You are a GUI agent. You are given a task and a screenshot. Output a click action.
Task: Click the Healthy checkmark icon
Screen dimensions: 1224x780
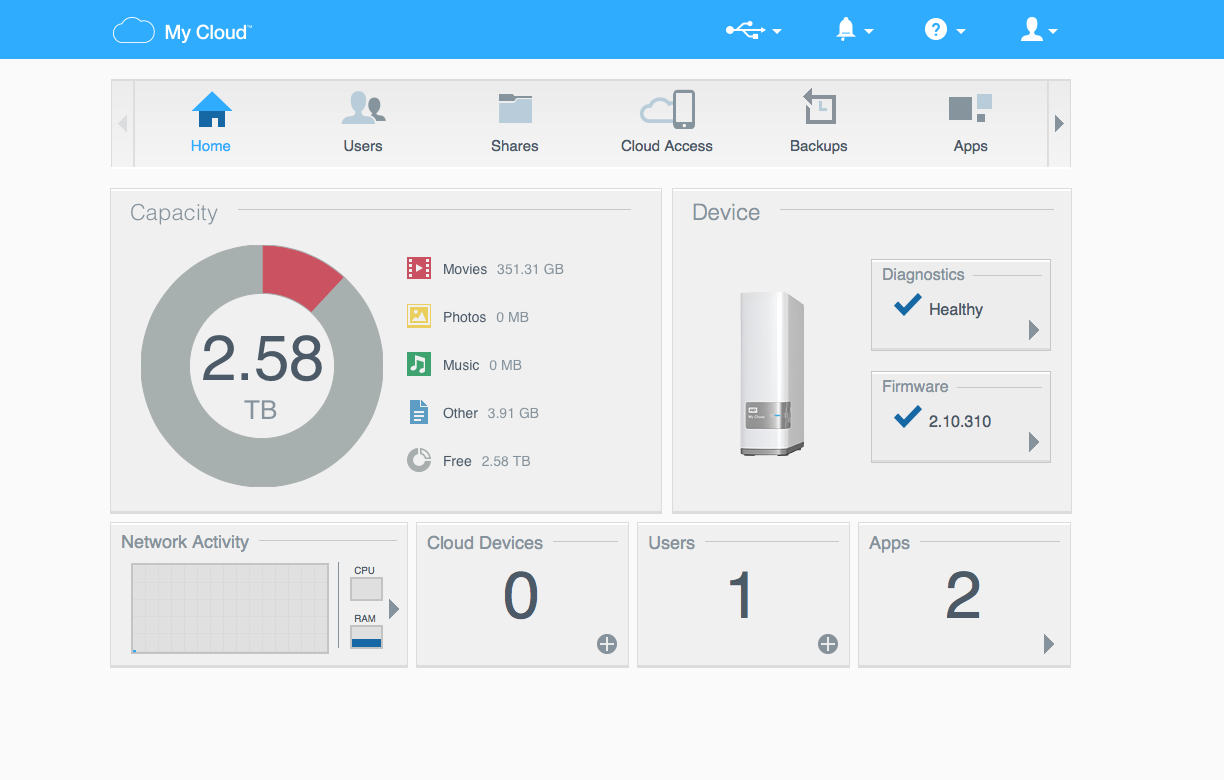(907, 305)
